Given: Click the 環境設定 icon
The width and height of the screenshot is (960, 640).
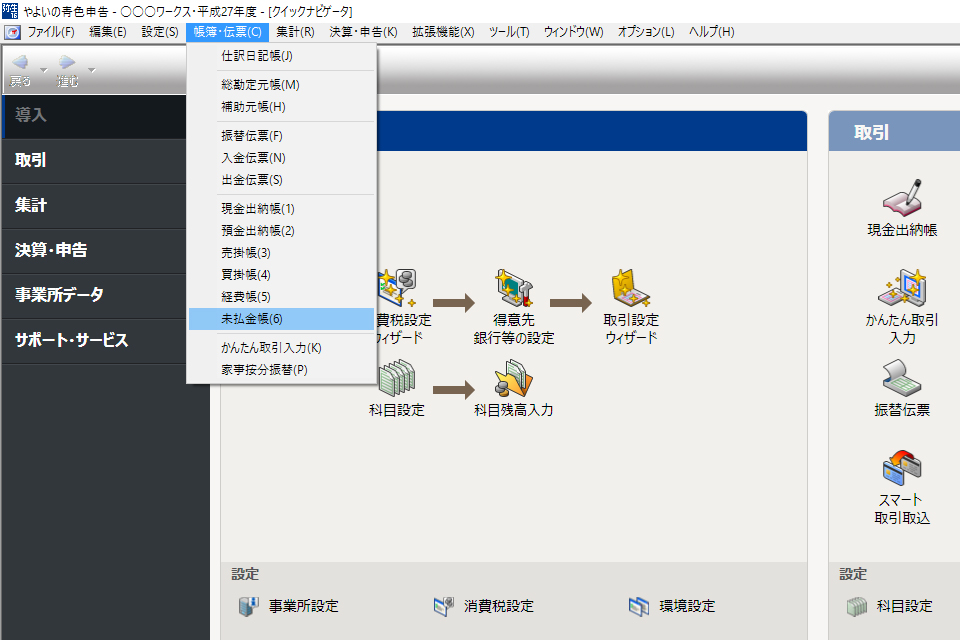Looking at the screenshot, I should [639, 606].
